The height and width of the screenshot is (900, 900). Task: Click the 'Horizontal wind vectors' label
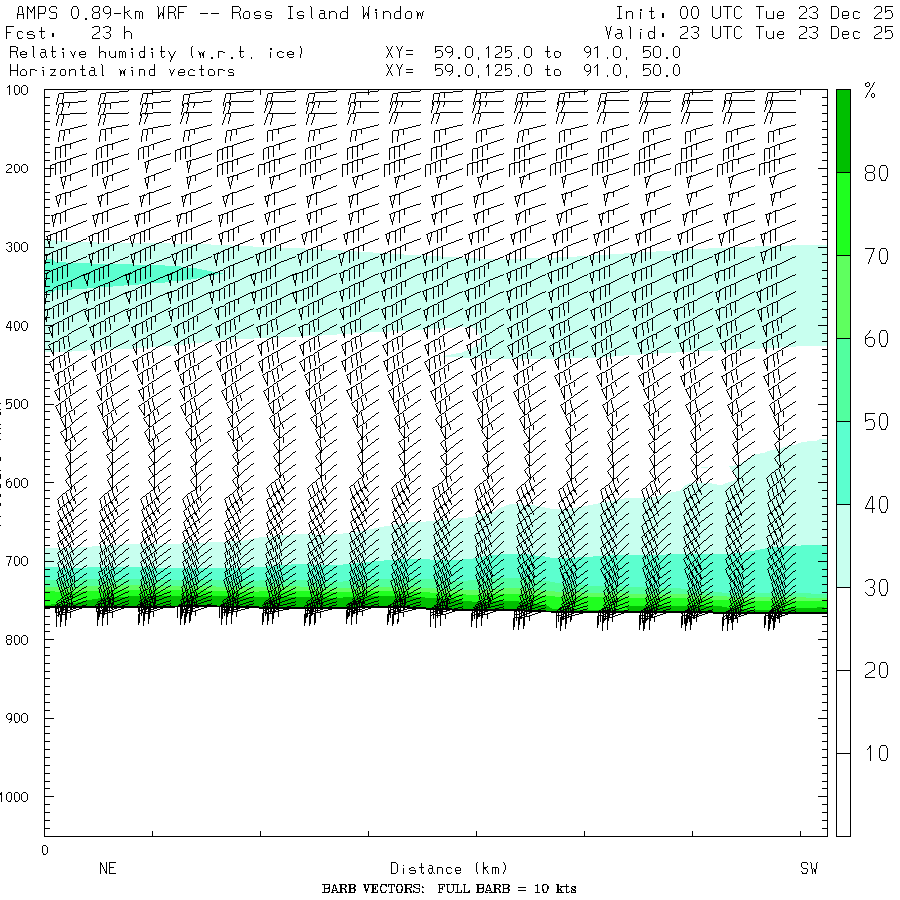122,71
